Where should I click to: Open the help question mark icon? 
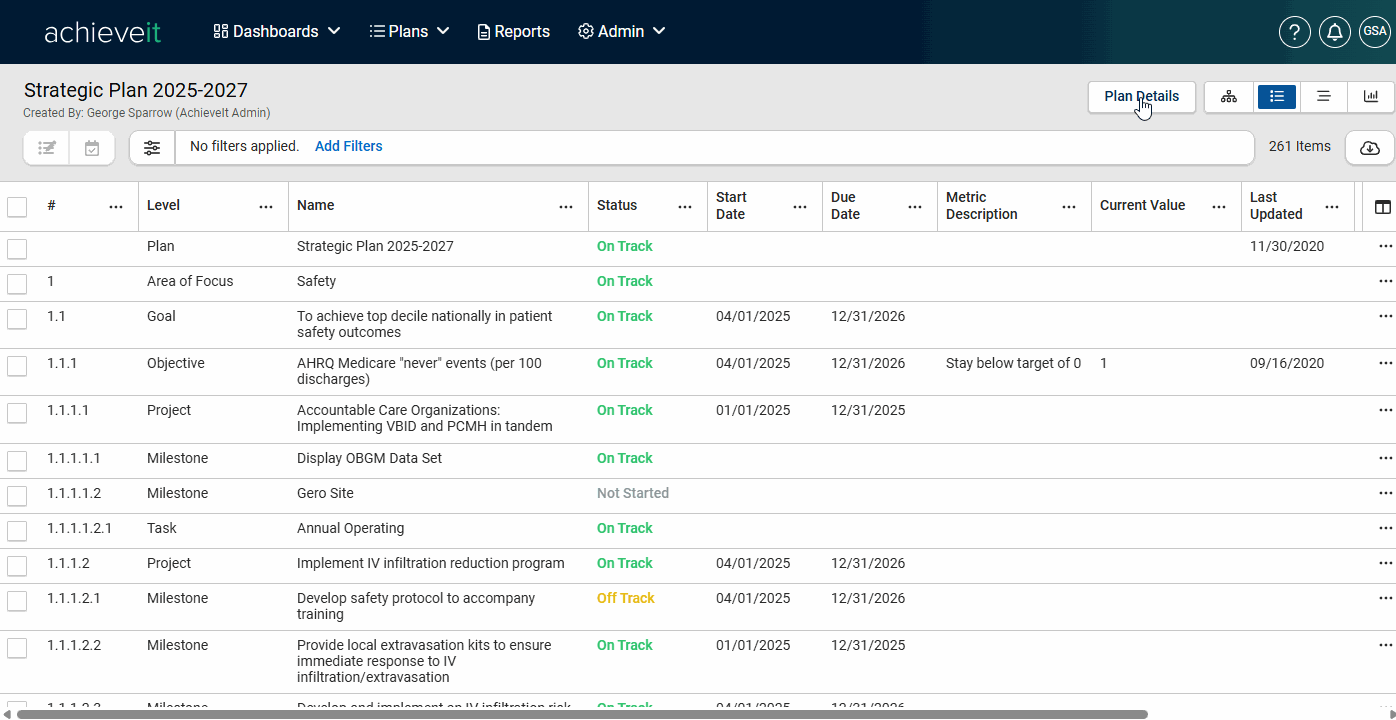point(1295,32)
